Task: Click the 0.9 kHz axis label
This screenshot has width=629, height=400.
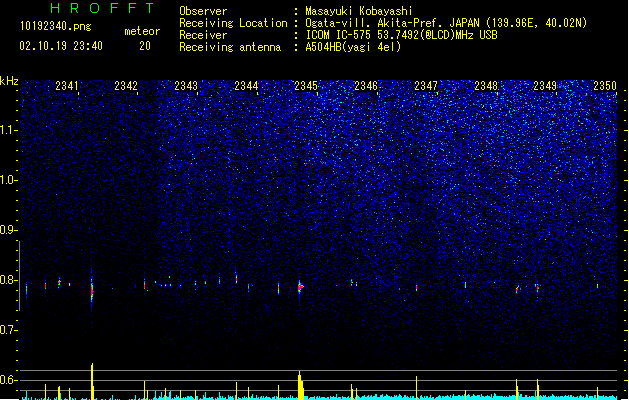Action: click(x=9, y=230)
